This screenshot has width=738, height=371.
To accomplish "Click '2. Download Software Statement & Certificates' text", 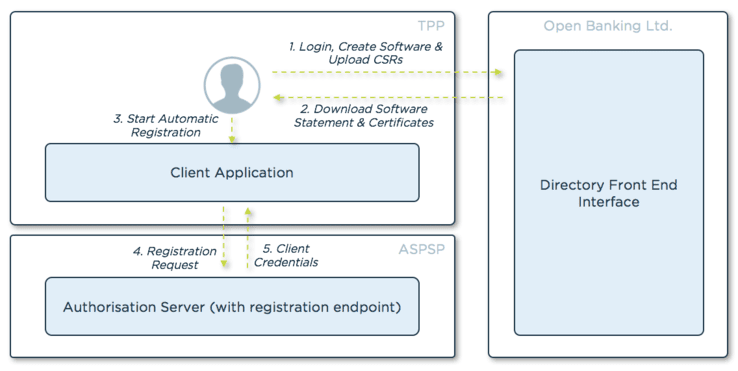I will [x=364, y=116].
